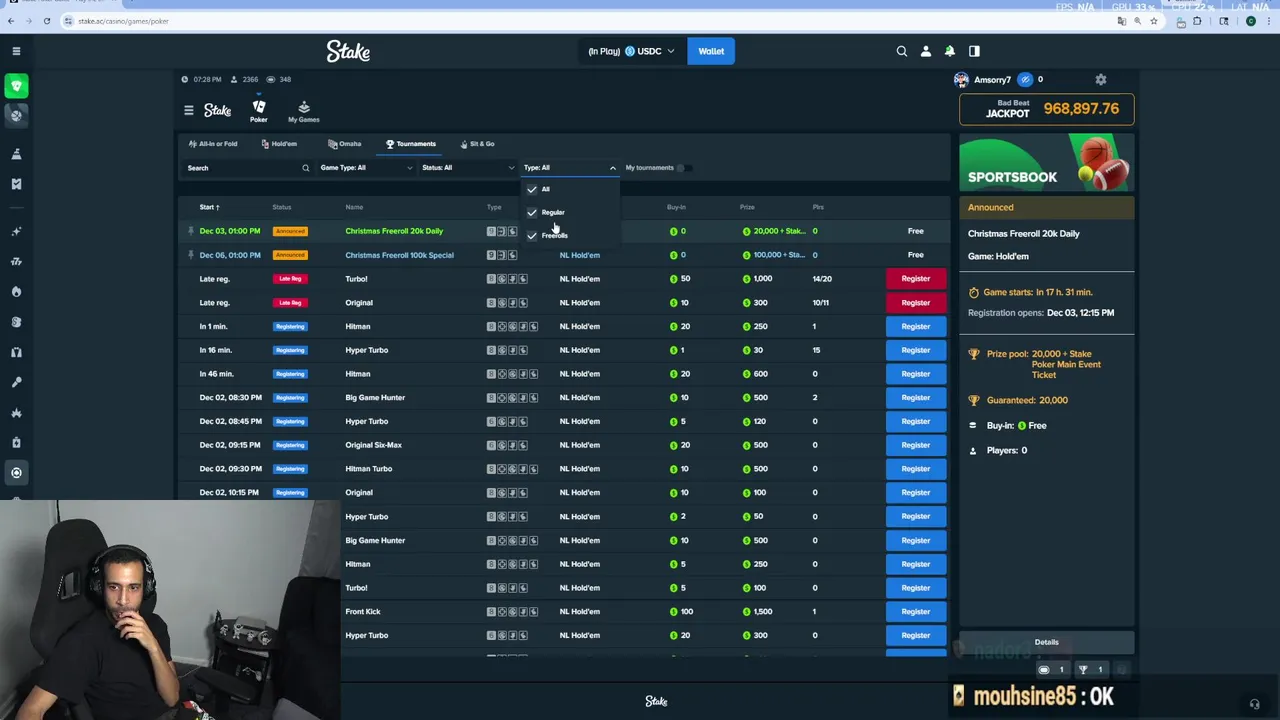
Task: Open the poker lobby hamburger menu
Action: 188,110
